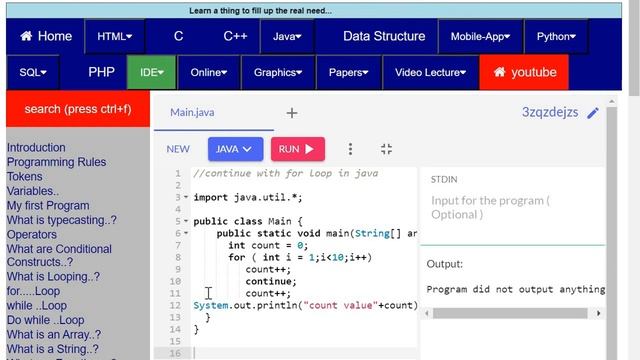Click the 'int count = 0;' line
The height and width of the screenshot is (360, 640).
point(268,245)
